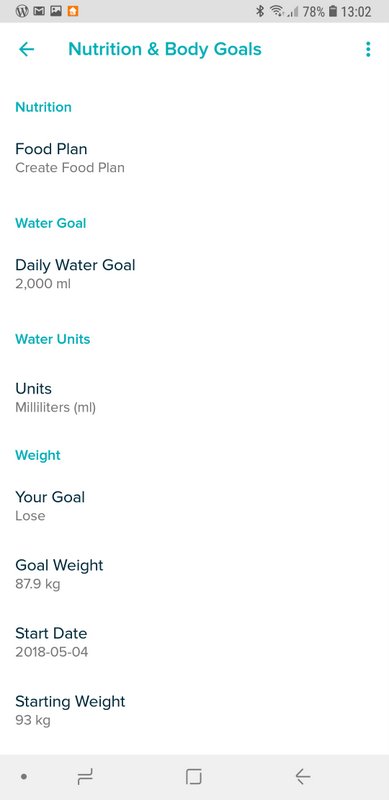
Task: Edit the Daily Water Goal setting
Action: click(x=194, y=274)
